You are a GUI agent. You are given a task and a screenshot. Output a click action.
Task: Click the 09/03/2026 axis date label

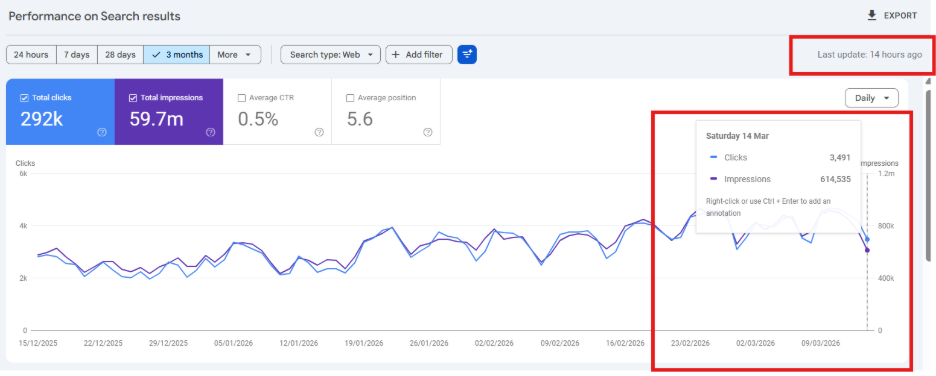point(820,343)
